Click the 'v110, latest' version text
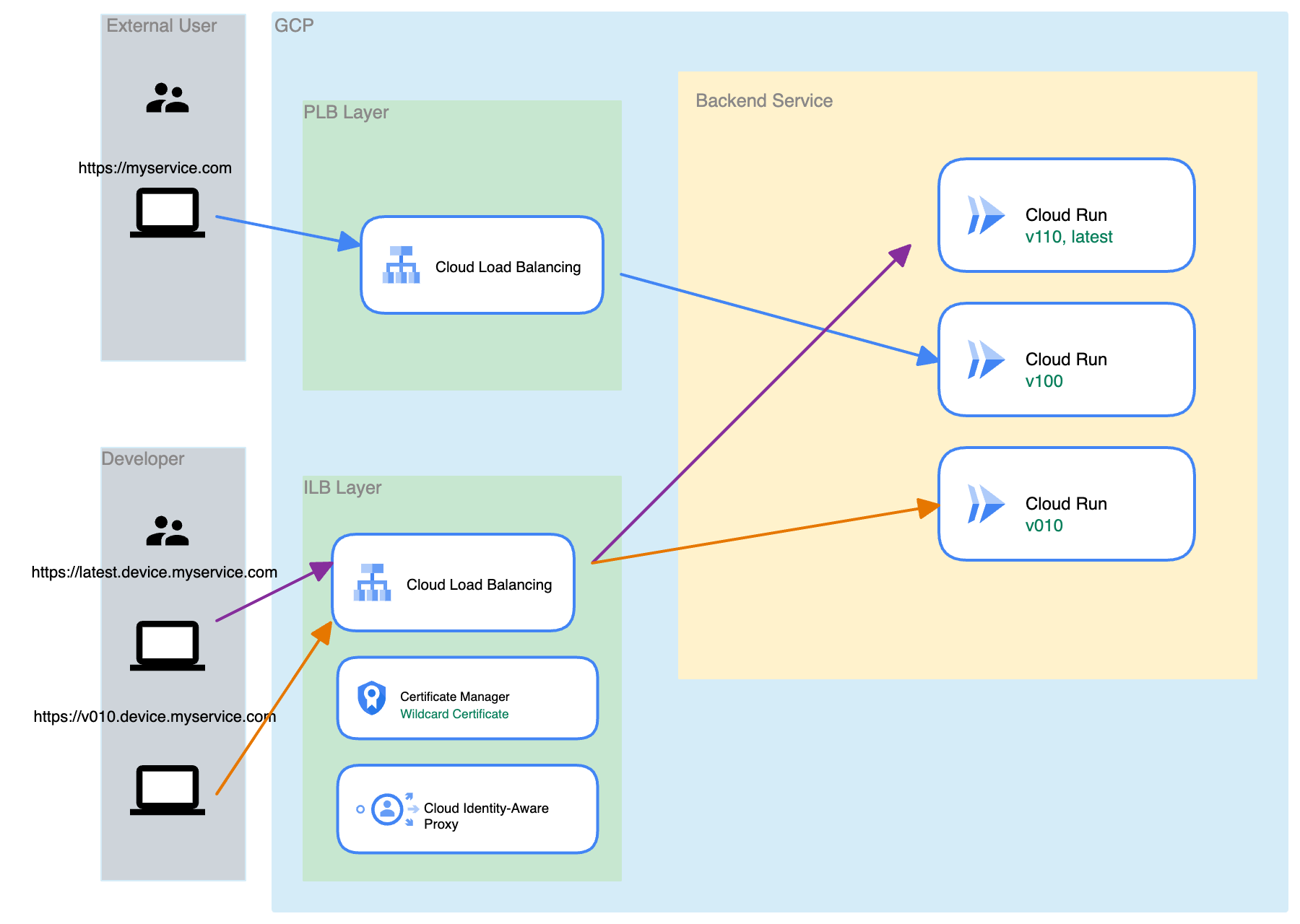This screenshot has height=924, width=1300. (1069, 237)
